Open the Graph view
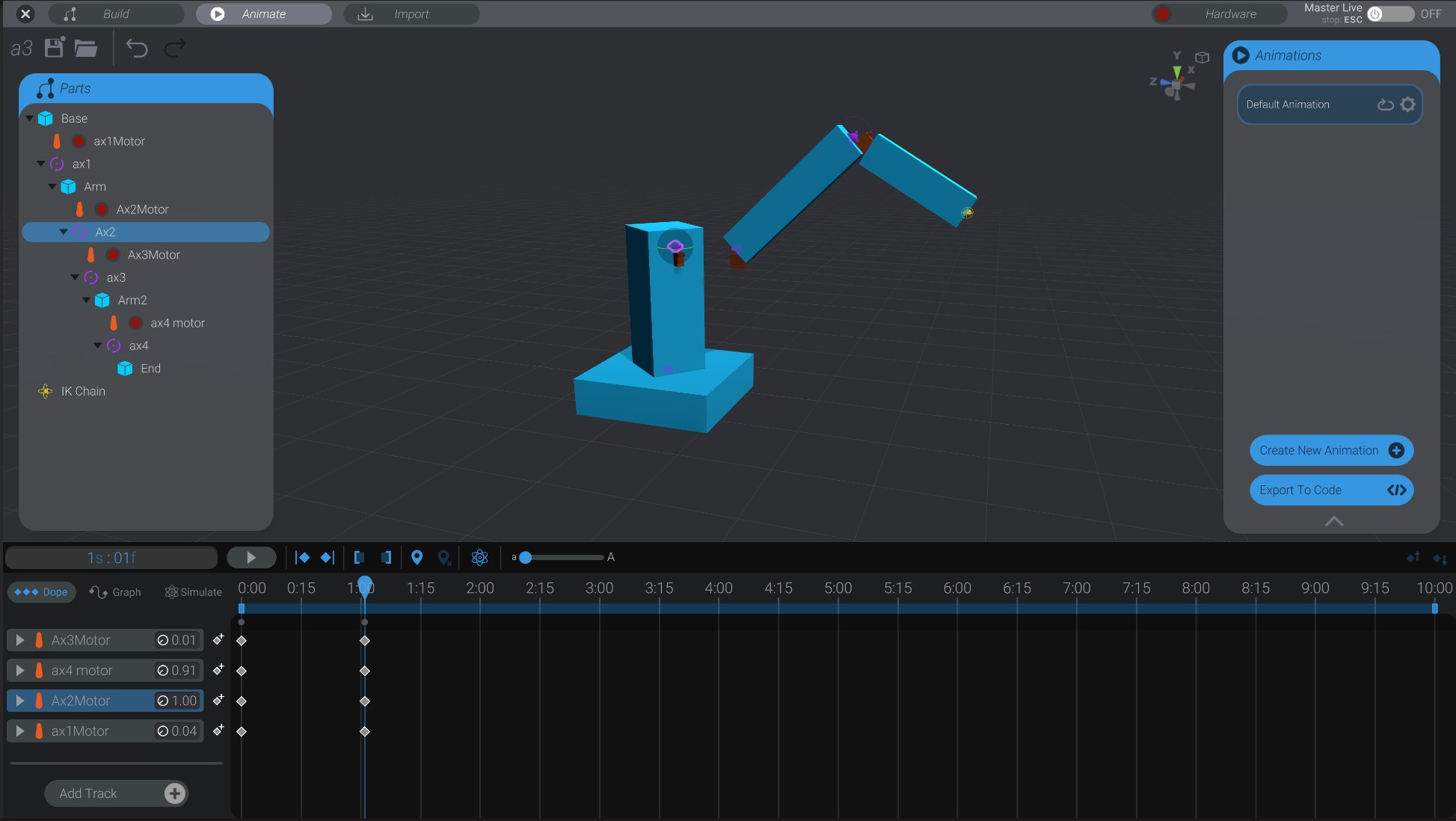The height and width of the screenshot is (821, 1456). 115,591
